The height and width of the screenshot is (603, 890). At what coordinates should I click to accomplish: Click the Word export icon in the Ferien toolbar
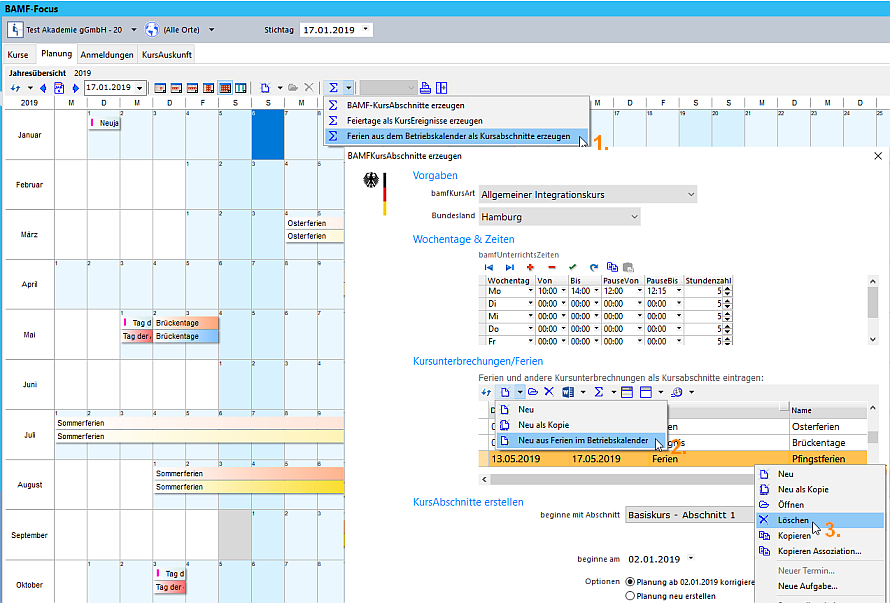coord(567,392)
